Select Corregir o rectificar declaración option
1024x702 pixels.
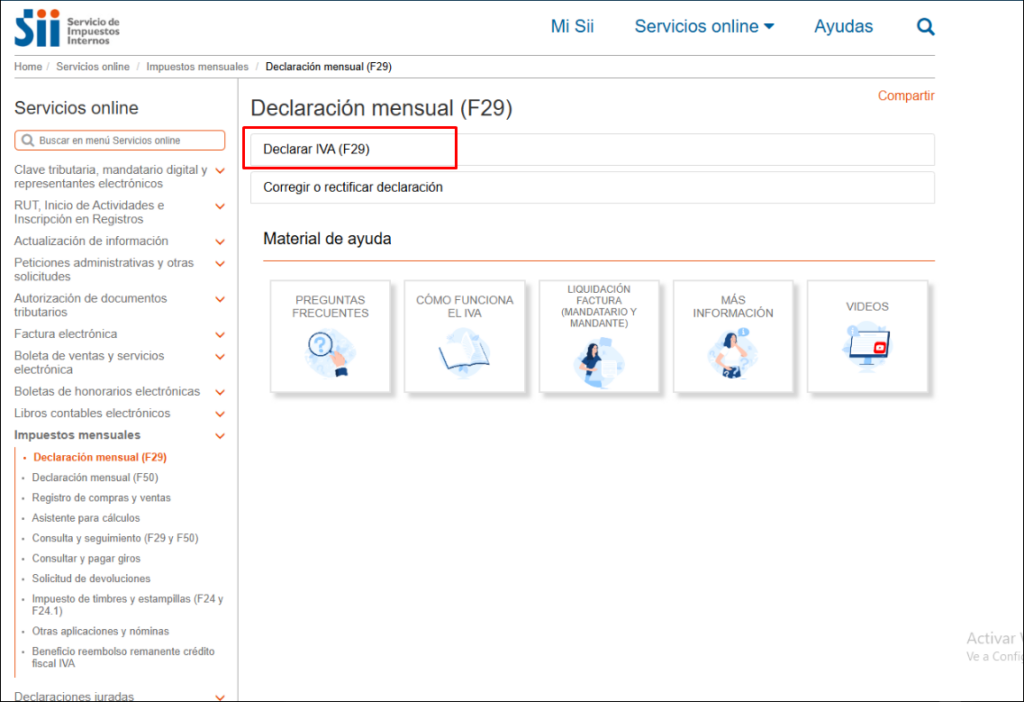point(592,187)
